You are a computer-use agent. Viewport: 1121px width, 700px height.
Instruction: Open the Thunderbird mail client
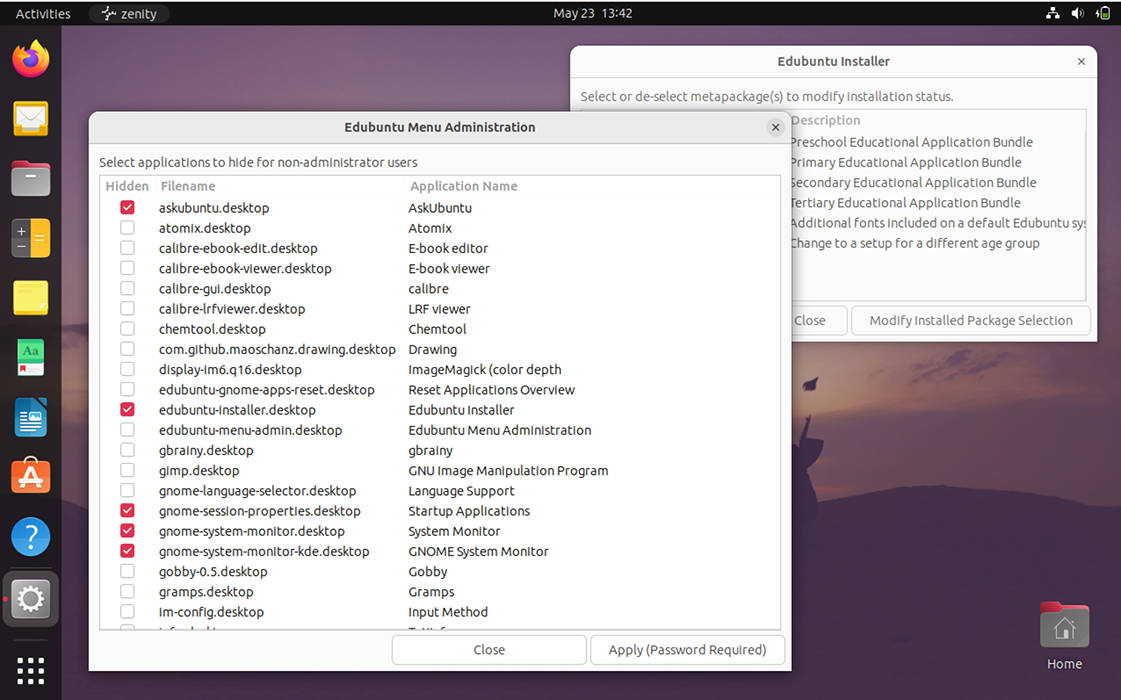30,119
